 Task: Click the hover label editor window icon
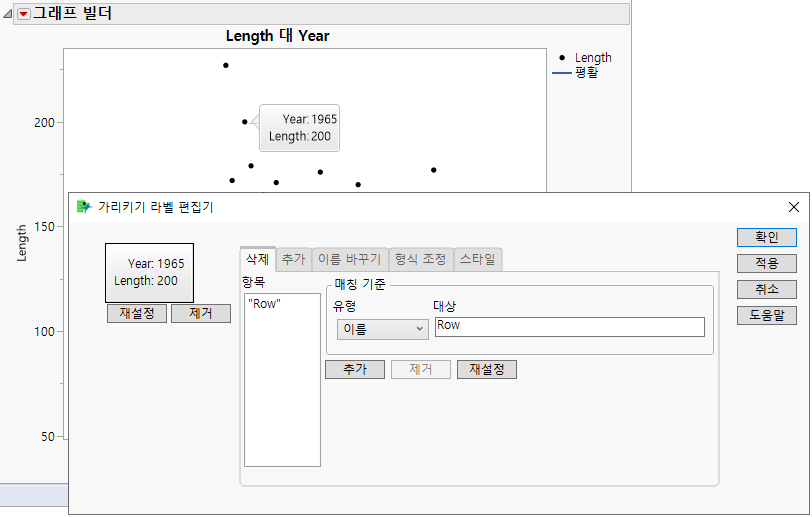[x=84, y=207]
